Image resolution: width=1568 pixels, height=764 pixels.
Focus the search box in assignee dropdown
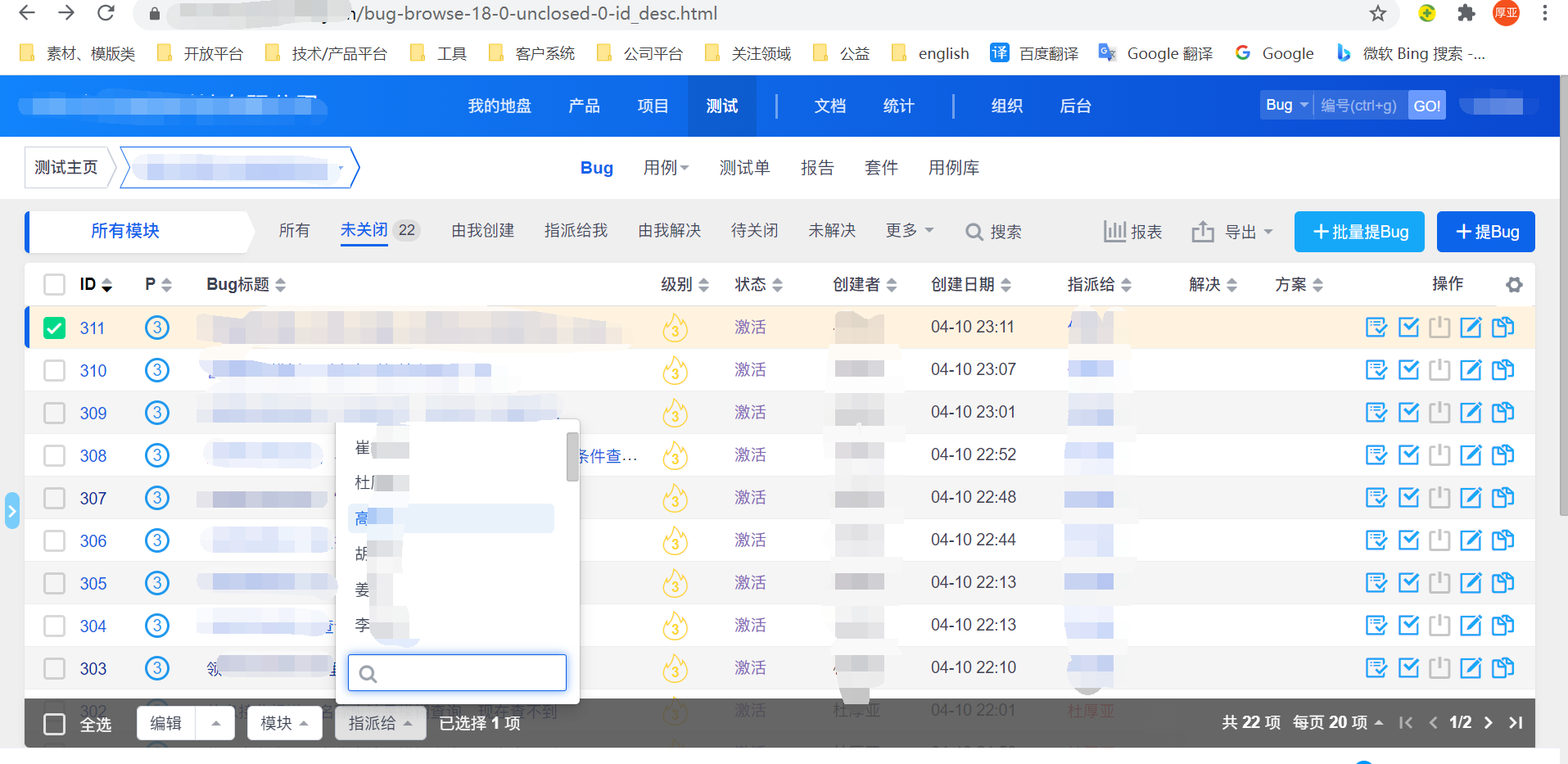pyautogui.click(x=457, y=673)
